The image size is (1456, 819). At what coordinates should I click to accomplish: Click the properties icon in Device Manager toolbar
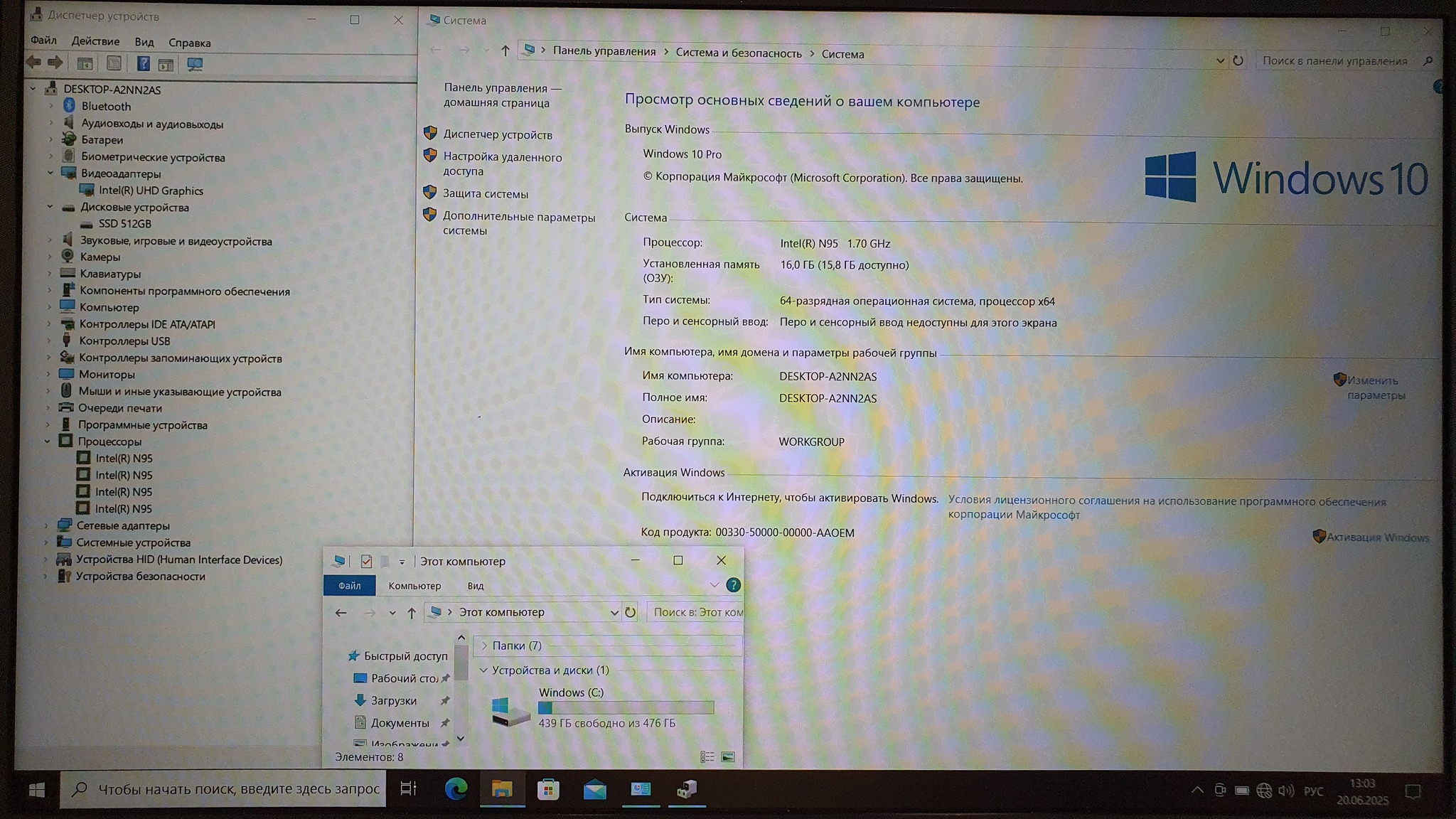coord(113,64)
